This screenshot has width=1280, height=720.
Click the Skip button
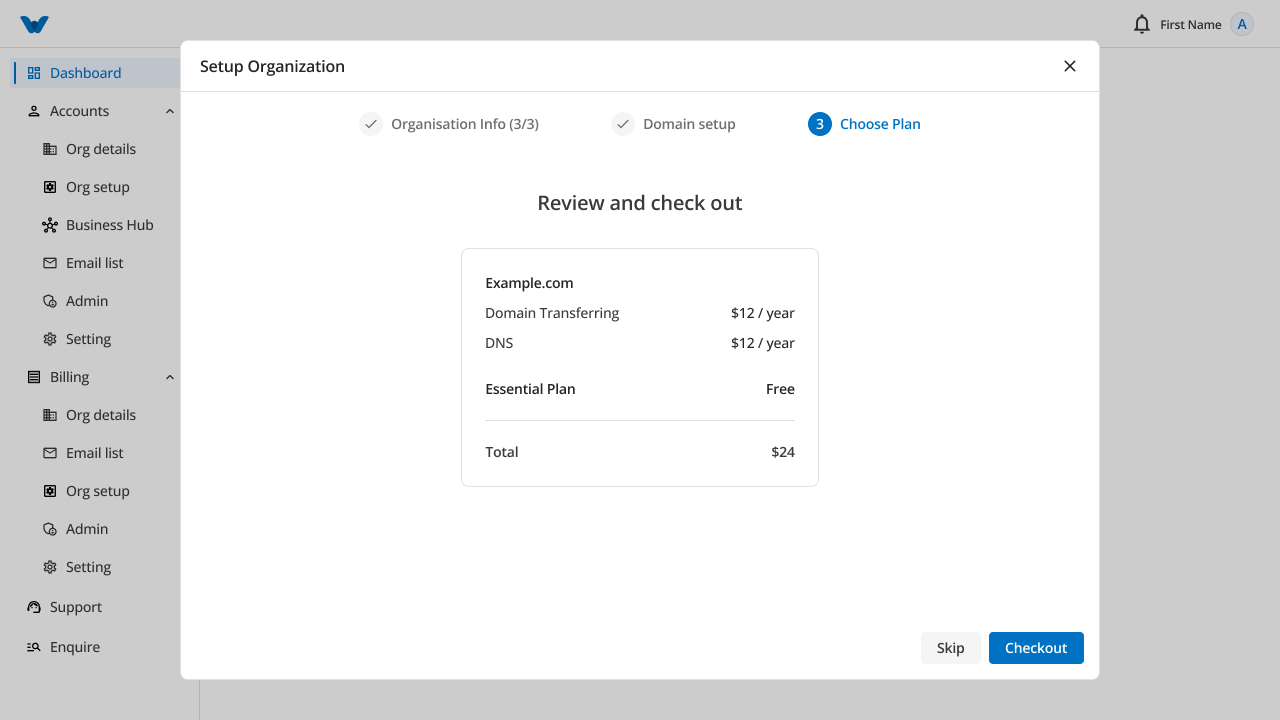[x=951, y=648]
